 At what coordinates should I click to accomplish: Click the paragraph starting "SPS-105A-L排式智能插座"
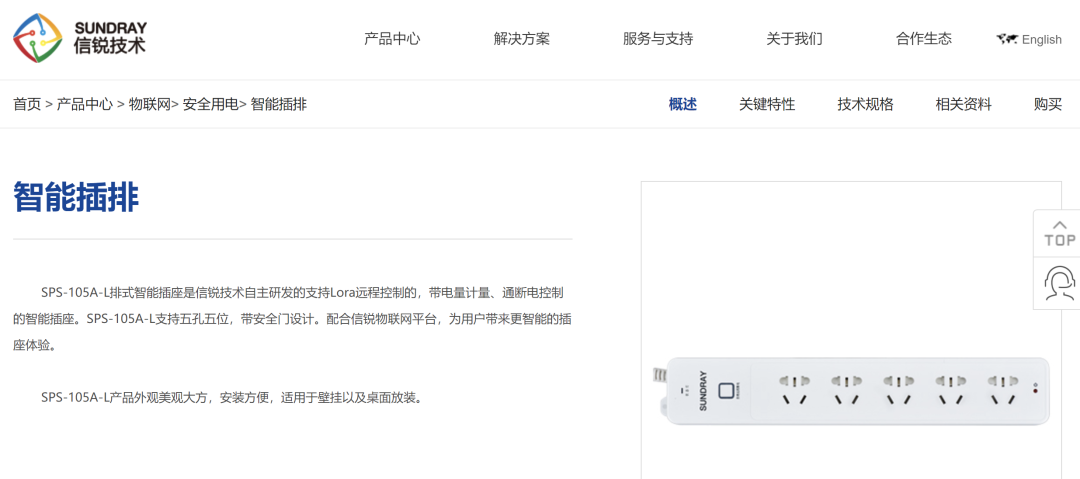click(292, 319)
